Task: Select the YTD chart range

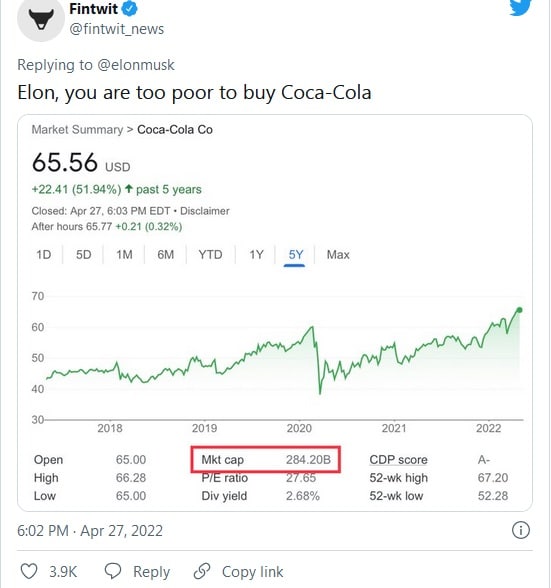Action: coord(210,255)
